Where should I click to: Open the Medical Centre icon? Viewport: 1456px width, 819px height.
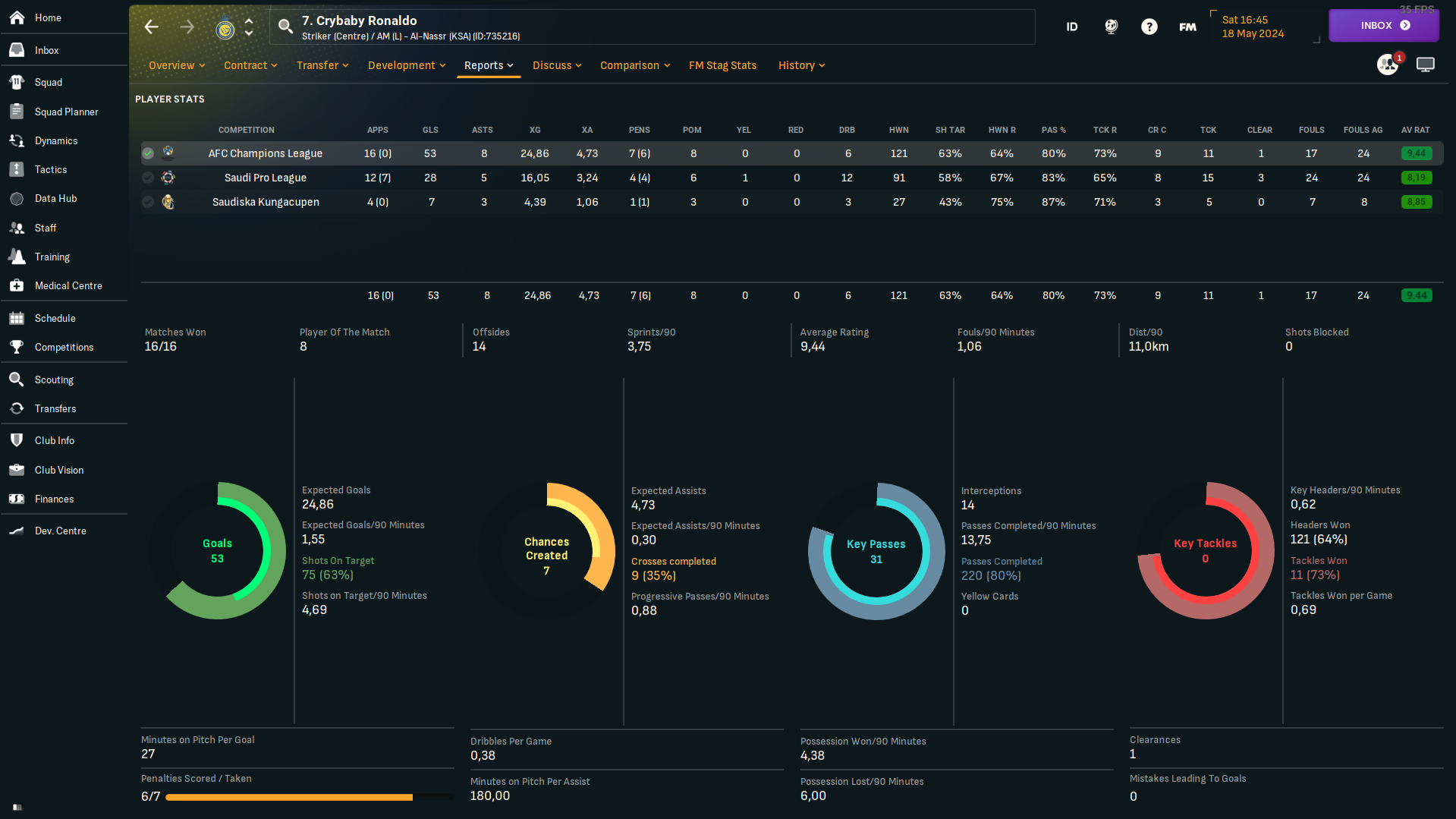coord(17,285)
